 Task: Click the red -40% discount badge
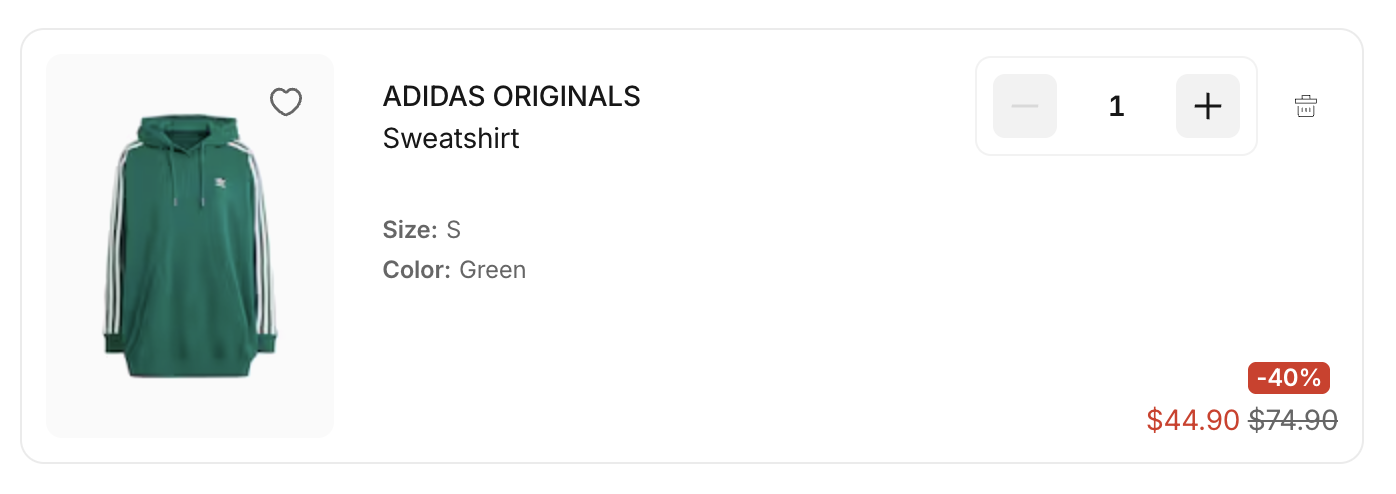1289,378
